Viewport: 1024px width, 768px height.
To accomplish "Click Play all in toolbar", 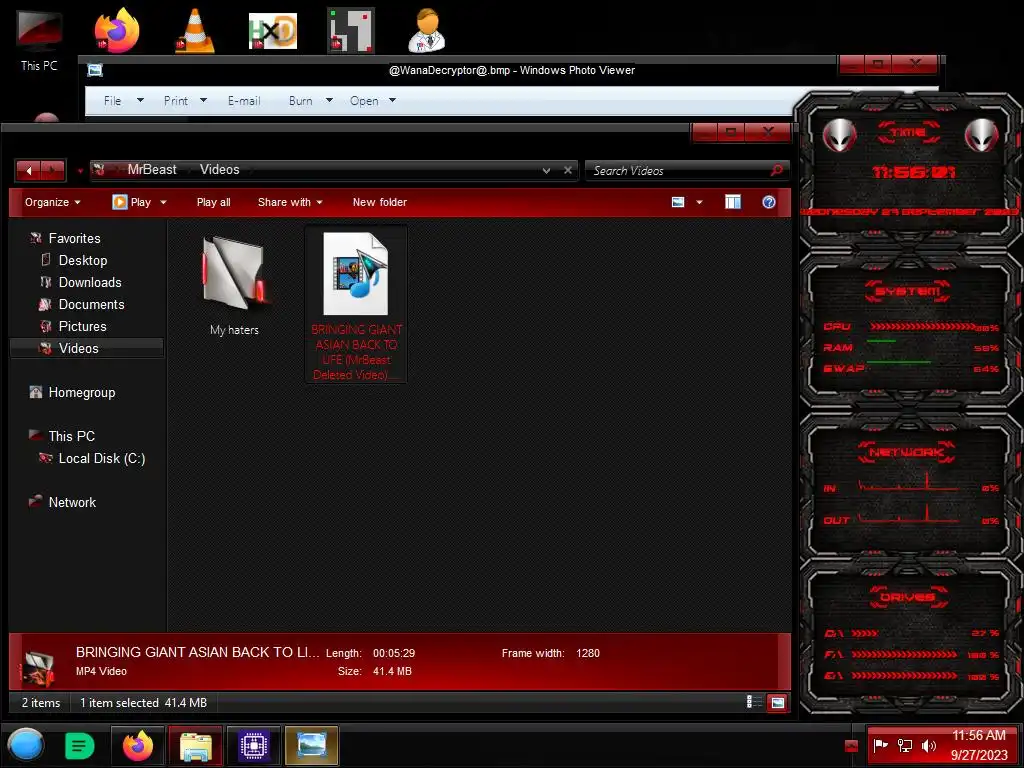I will pos(214,202).
